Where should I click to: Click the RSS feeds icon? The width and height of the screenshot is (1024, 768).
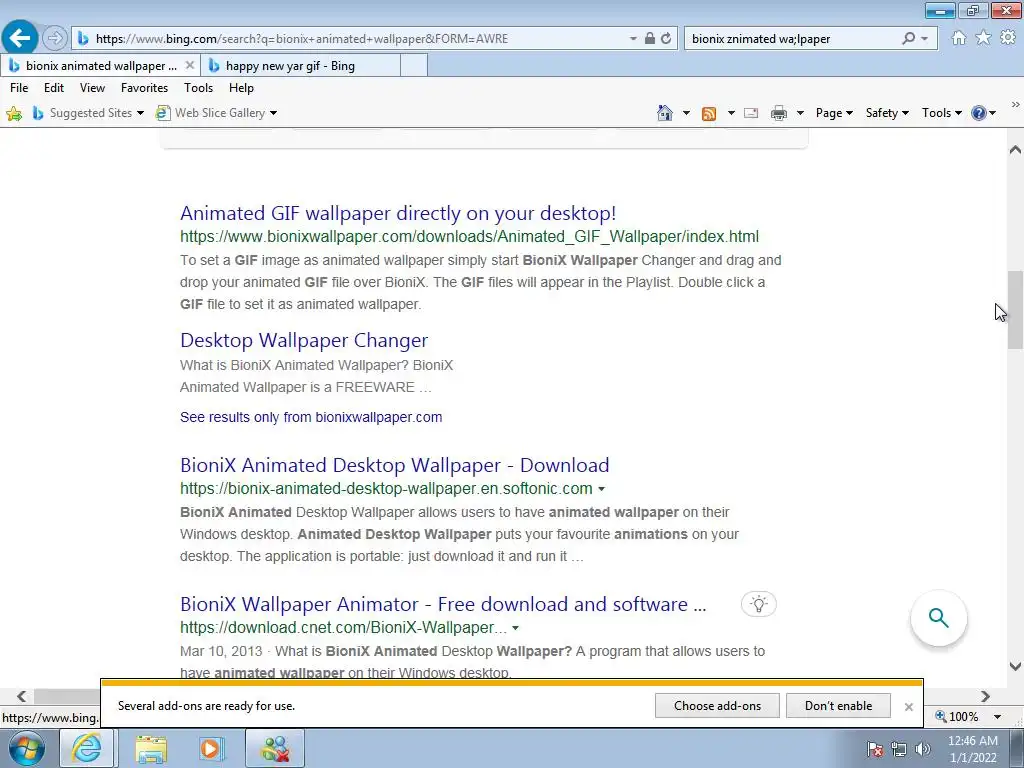point(709,114)
